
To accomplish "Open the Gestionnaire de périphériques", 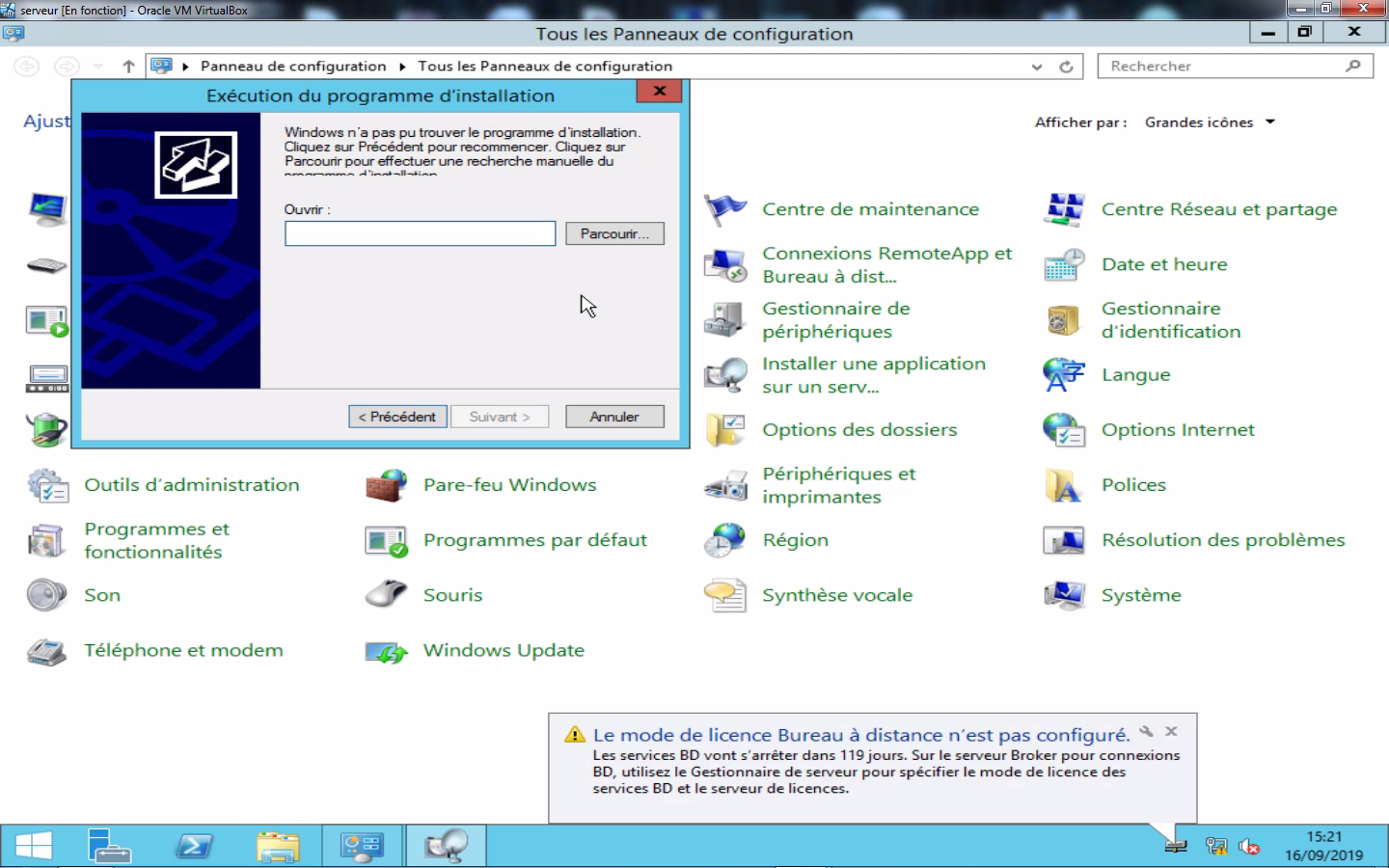I will pyautogui.click(x=835, y=319).
